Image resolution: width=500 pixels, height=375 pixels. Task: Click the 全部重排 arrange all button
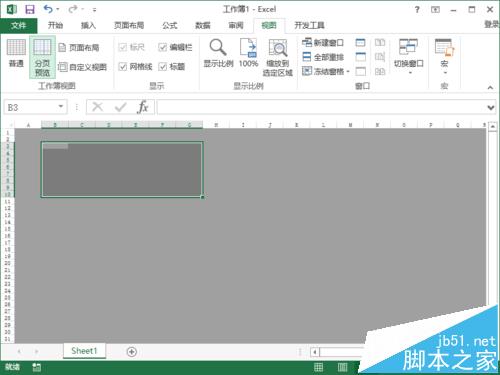pyautogui.click(x=323, y=57)
